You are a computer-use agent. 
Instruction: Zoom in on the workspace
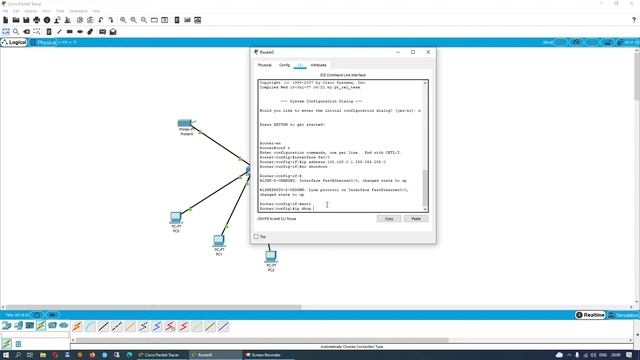click(x=123, y=20)
